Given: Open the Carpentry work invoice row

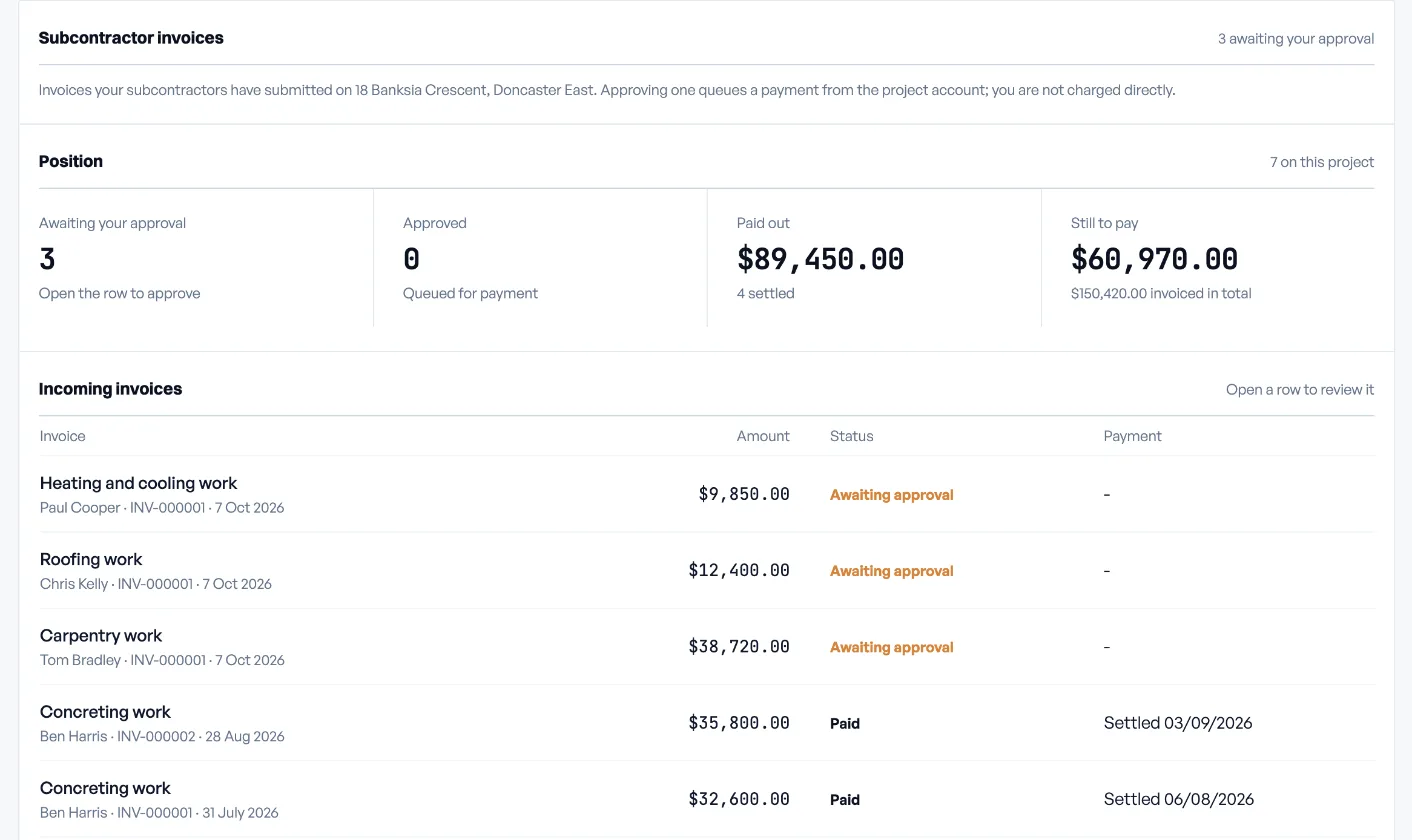Looking at the screenshot, I should pyautogui.click(x=706, y=646).
